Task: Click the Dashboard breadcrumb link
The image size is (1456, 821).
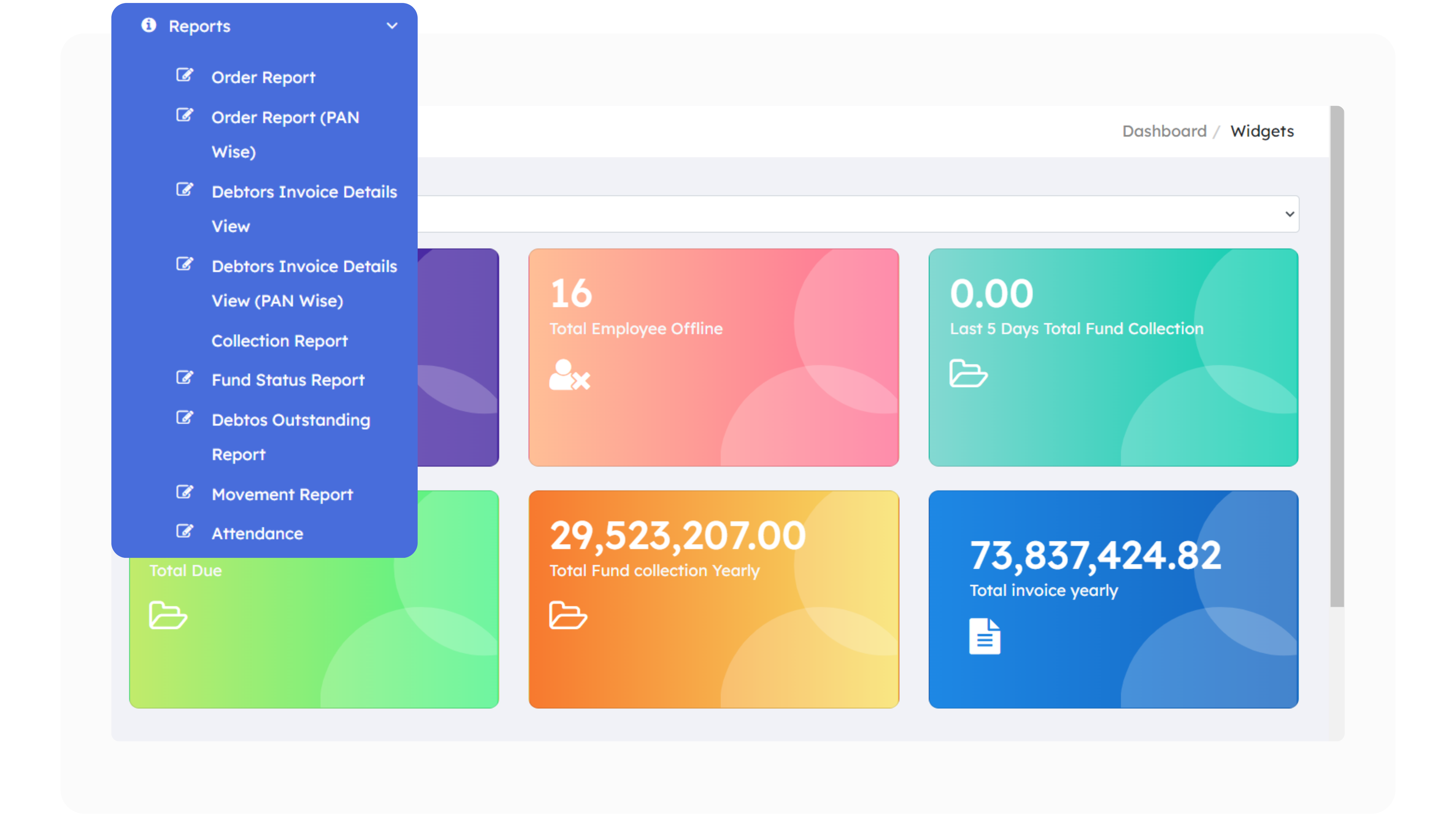Action: [x=1164, y=131]
